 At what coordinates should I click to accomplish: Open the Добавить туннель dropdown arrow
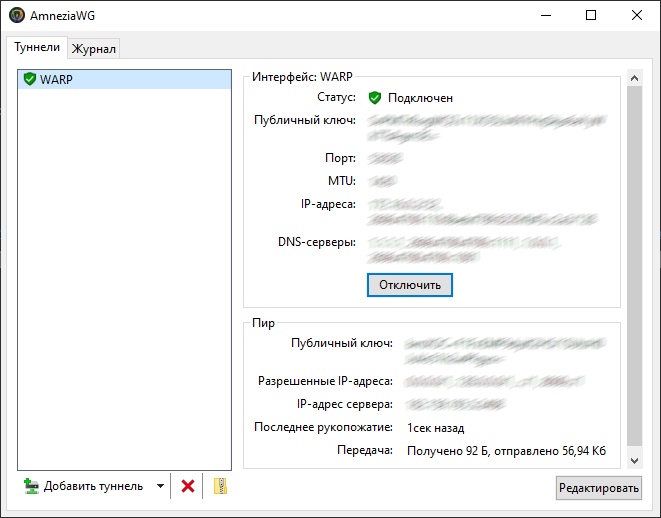point(160,486)
